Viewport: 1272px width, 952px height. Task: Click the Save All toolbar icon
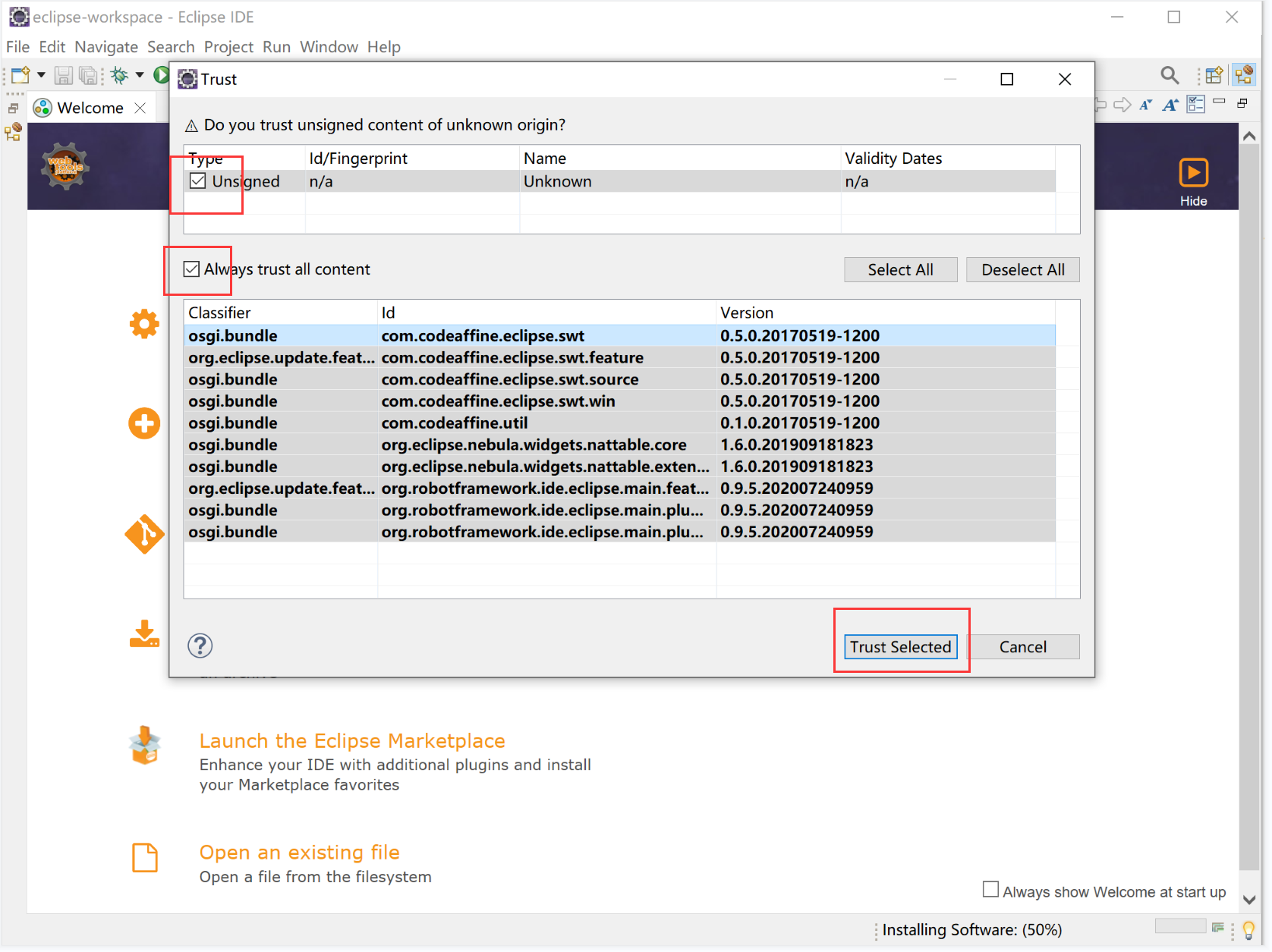[88, 75]
